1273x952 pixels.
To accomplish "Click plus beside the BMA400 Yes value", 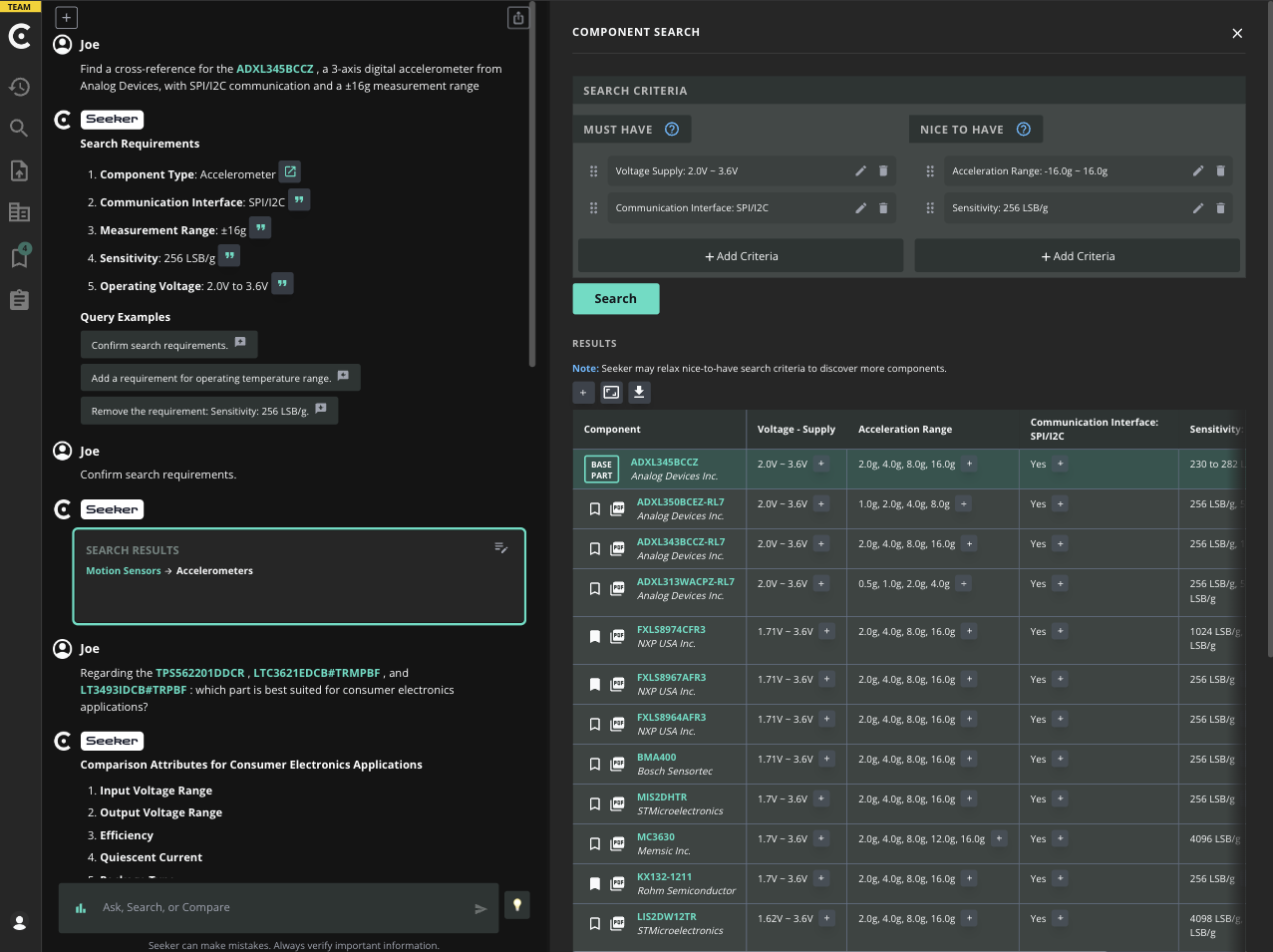I will coord(1060,759).
